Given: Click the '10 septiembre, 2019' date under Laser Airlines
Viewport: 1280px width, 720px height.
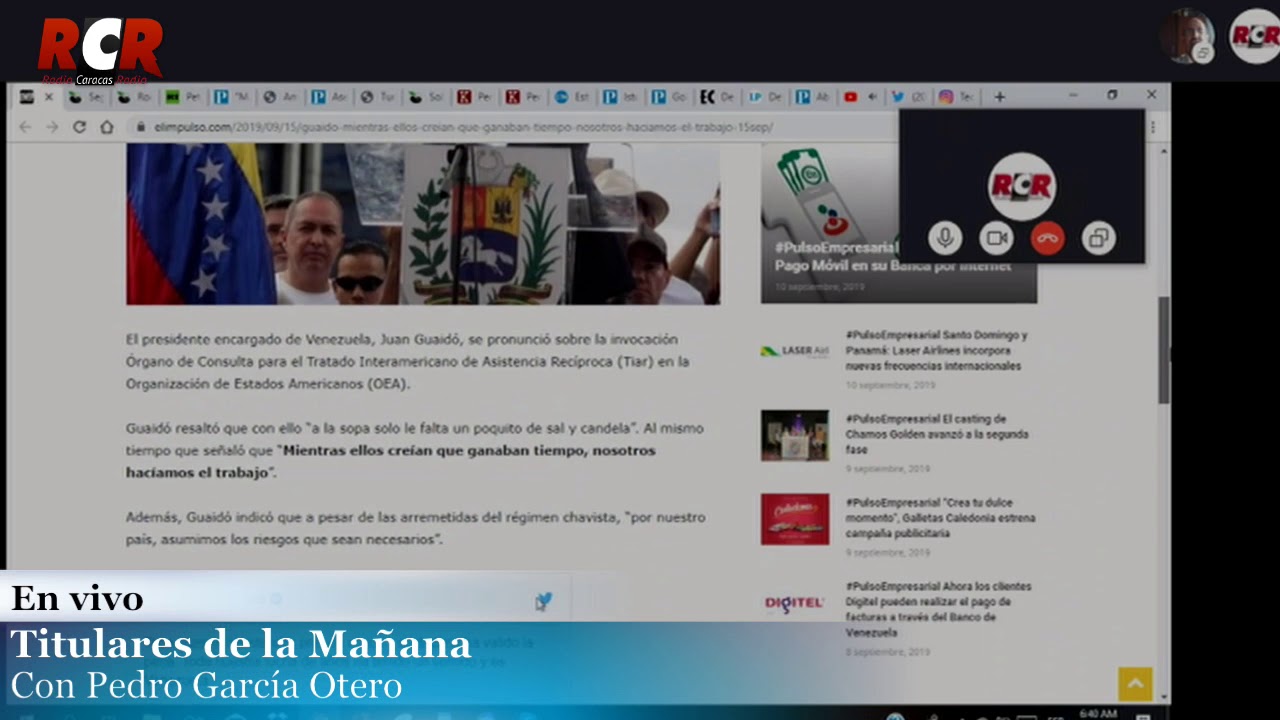Looking at the screenshot, I should pyautogui.click(x=890, y=385).
